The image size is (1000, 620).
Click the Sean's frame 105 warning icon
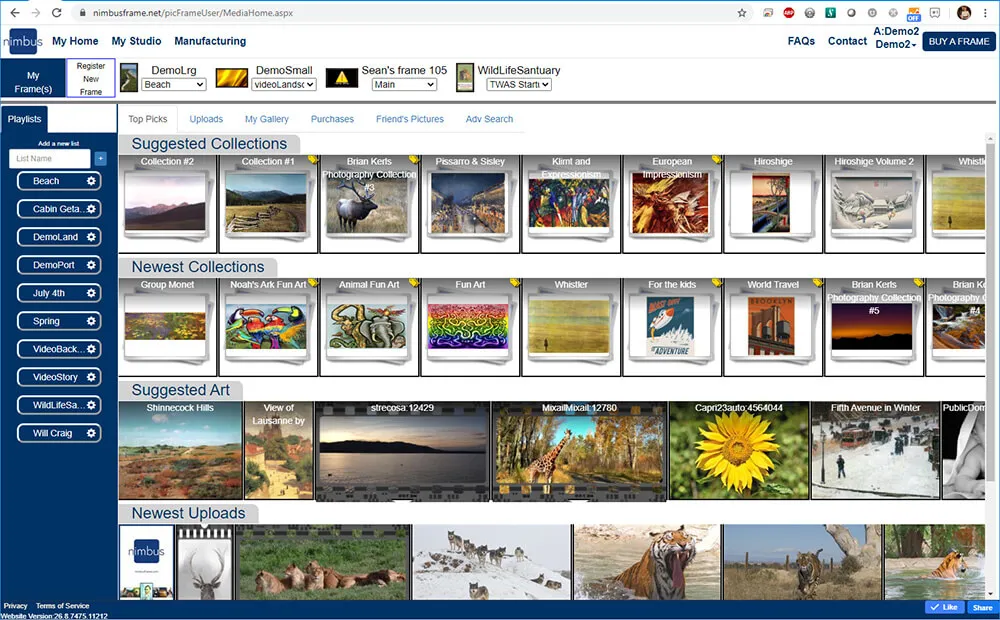pos(342,78)
